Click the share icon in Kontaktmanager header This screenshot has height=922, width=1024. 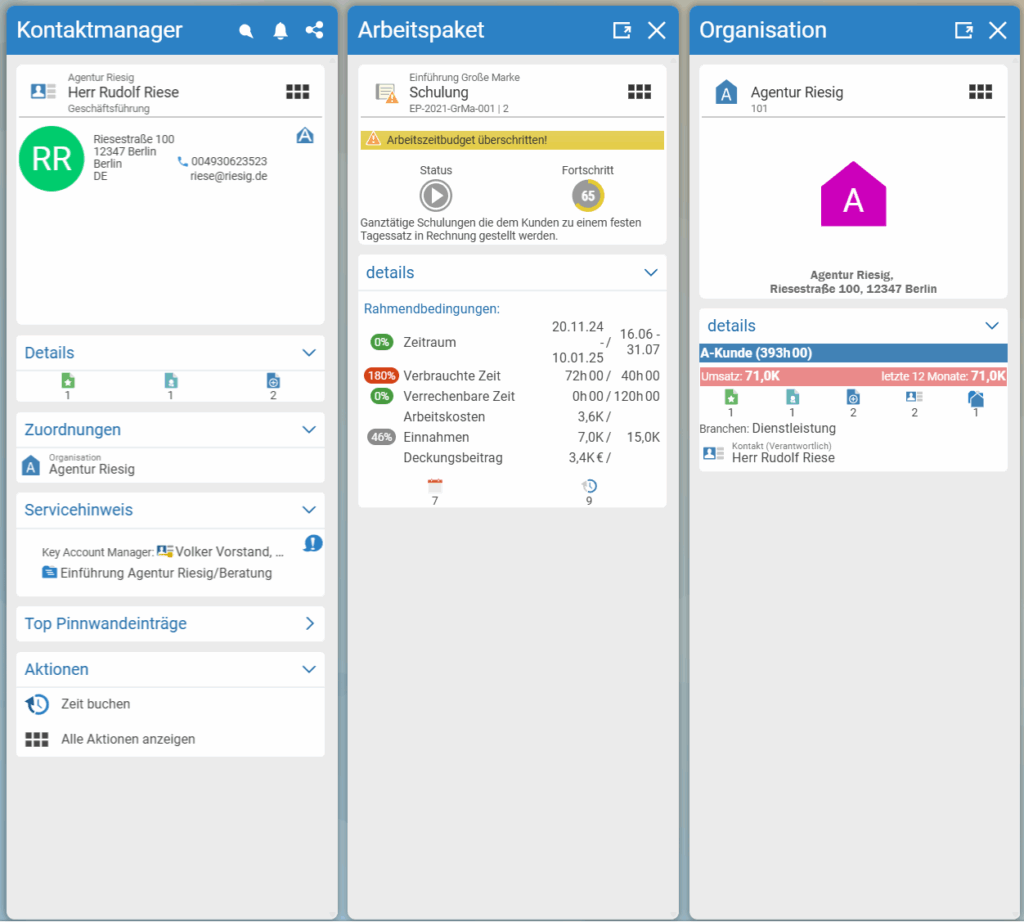[x=314, y=30]
